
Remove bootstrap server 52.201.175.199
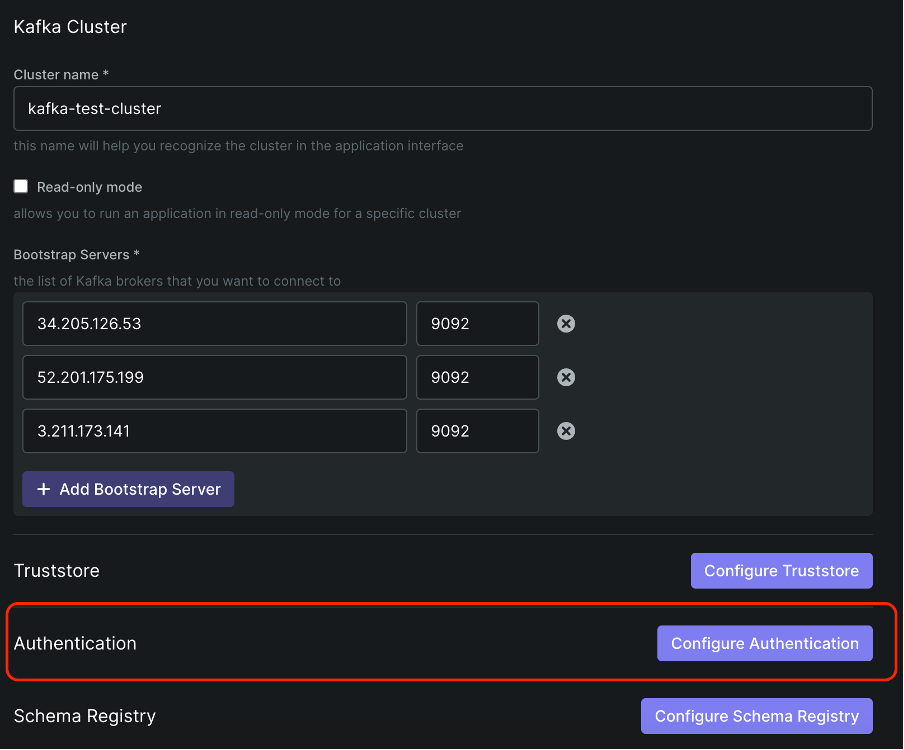pyautogui.click(x=566, y=377)
